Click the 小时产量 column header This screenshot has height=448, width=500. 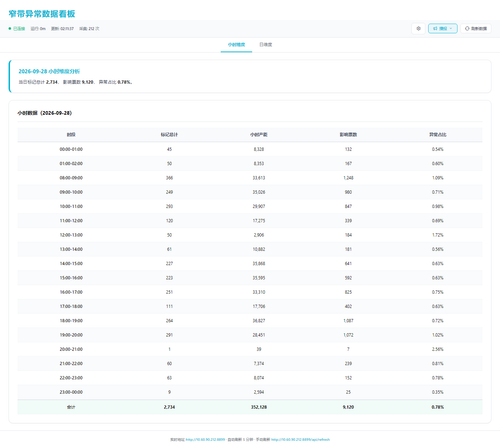click(259, 135)
